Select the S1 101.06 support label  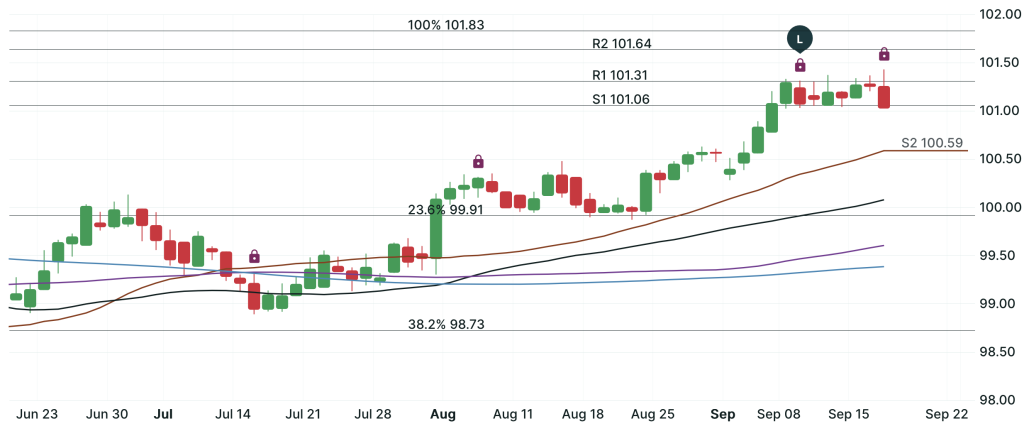click(621, 99)
